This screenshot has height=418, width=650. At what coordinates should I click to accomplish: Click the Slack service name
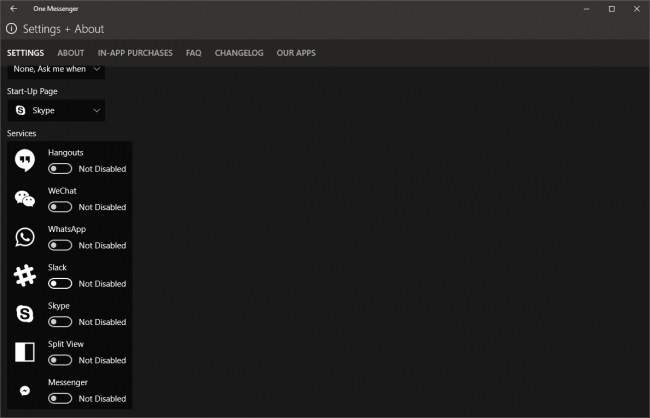pyautogui.click(x=57, y=267)
